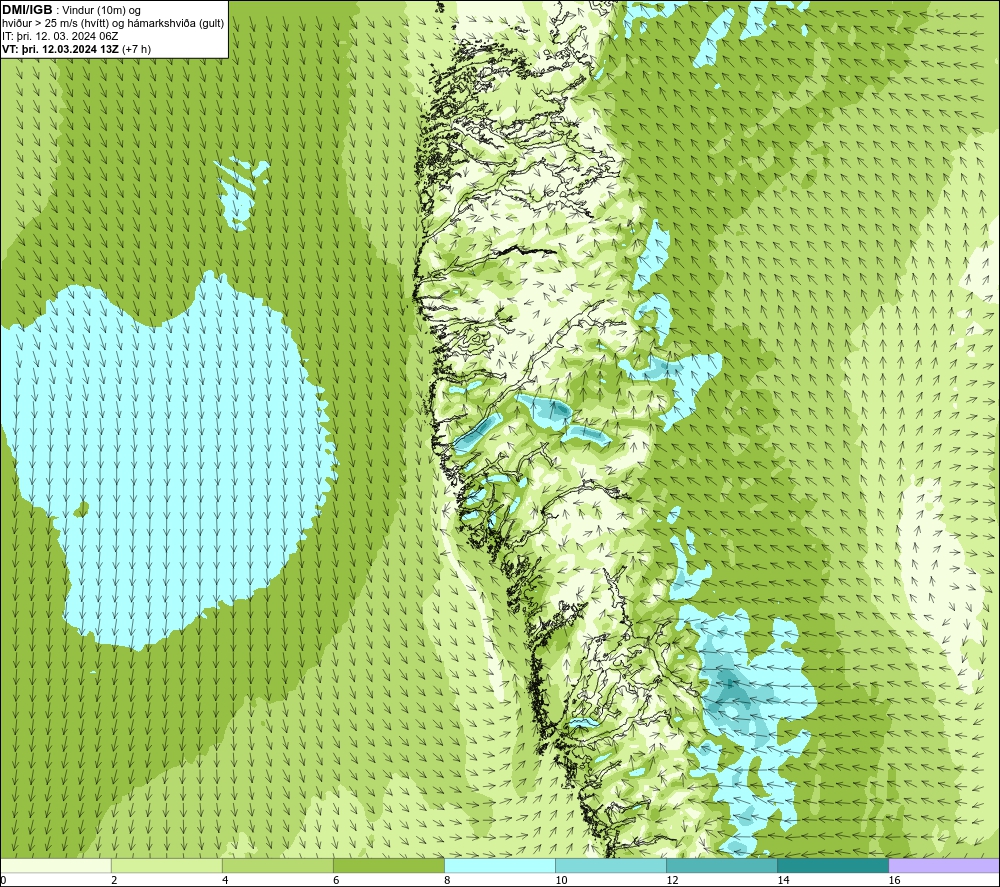Click the legend scale number '12'
Screen dimensions: 1000x887
672,881
